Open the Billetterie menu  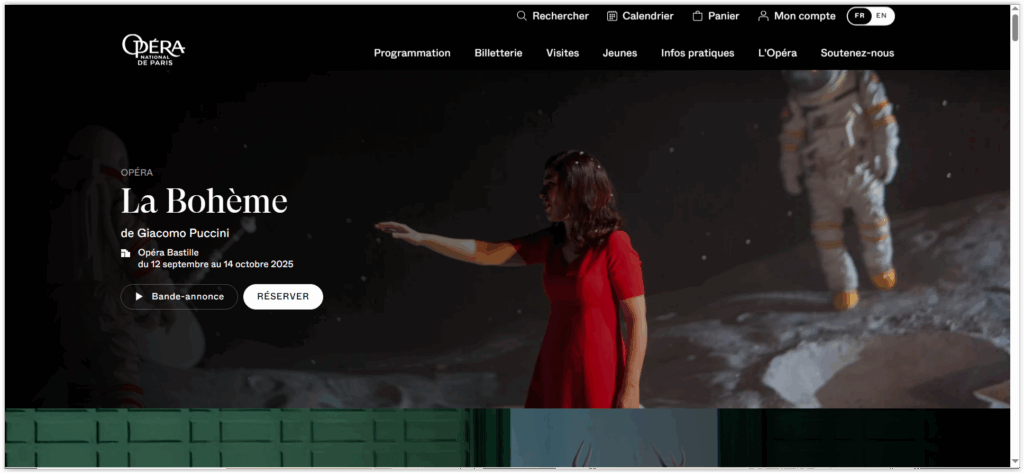click(x=498, y=53)
